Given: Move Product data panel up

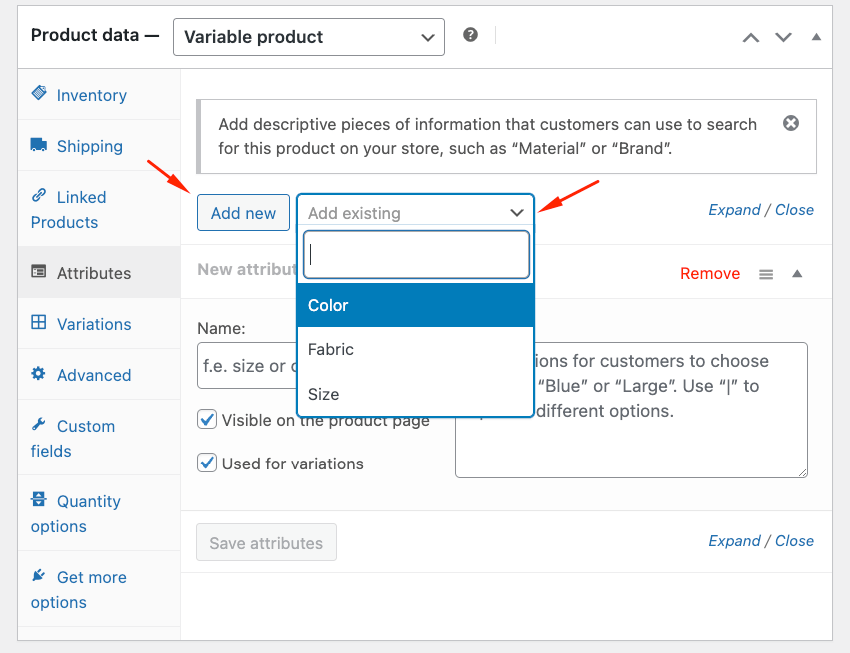Looking at the screenshot, I should tap(751, 37).
